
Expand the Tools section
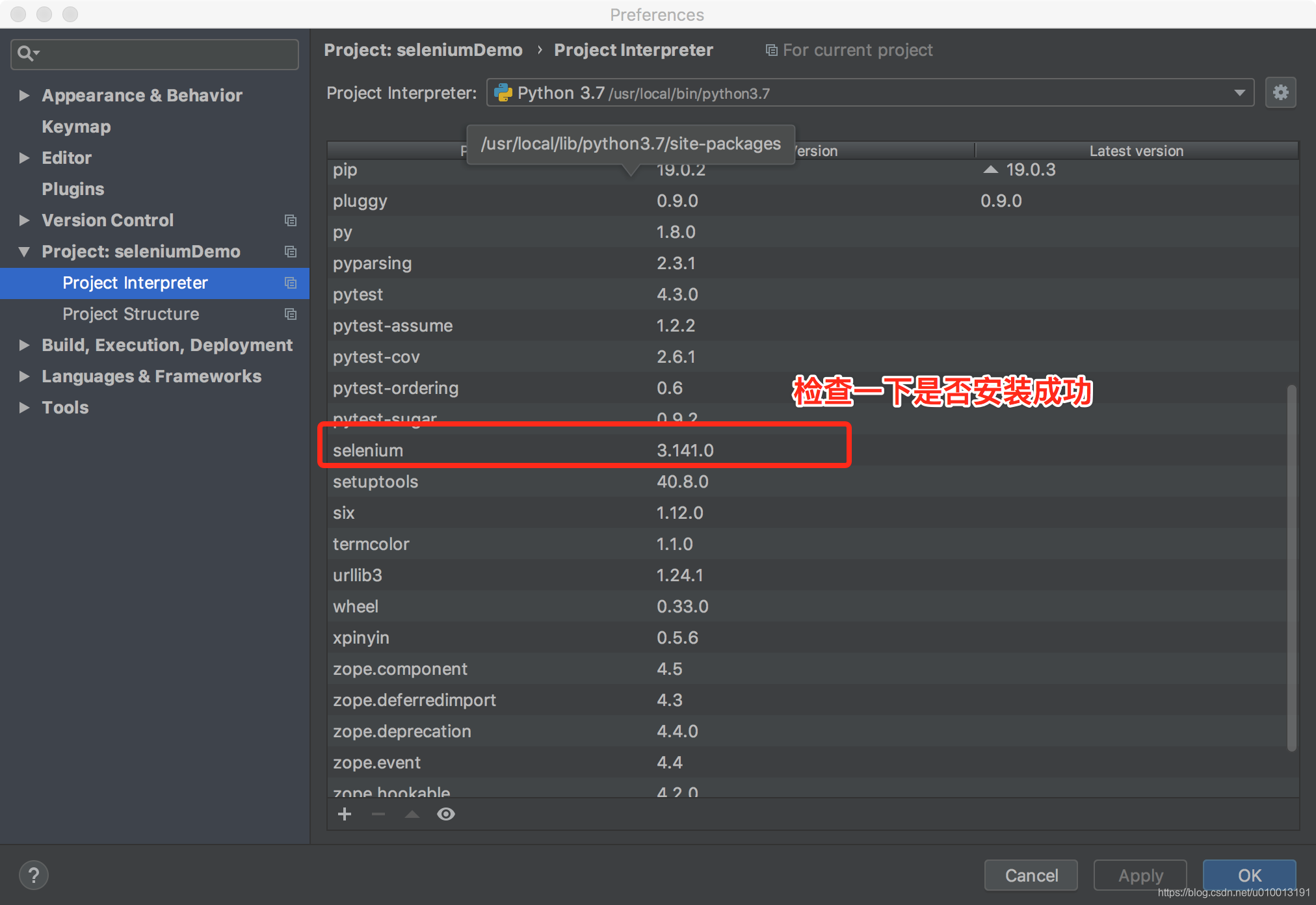(x=24, y=408)
